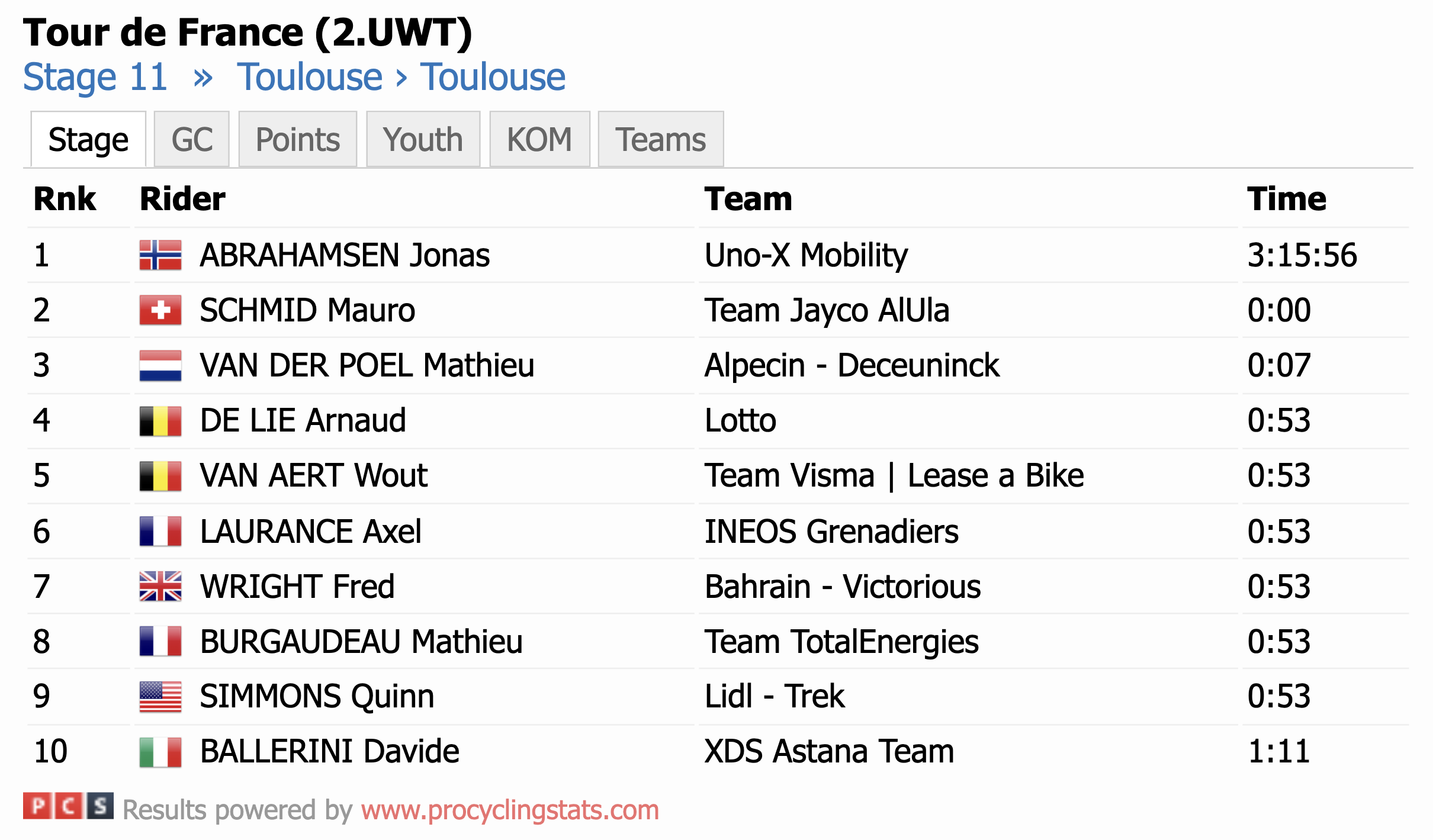Click the Norwegian flag beside ABRAHAMSEN Jonas
1433x840 pixels.
coord(160,255)
